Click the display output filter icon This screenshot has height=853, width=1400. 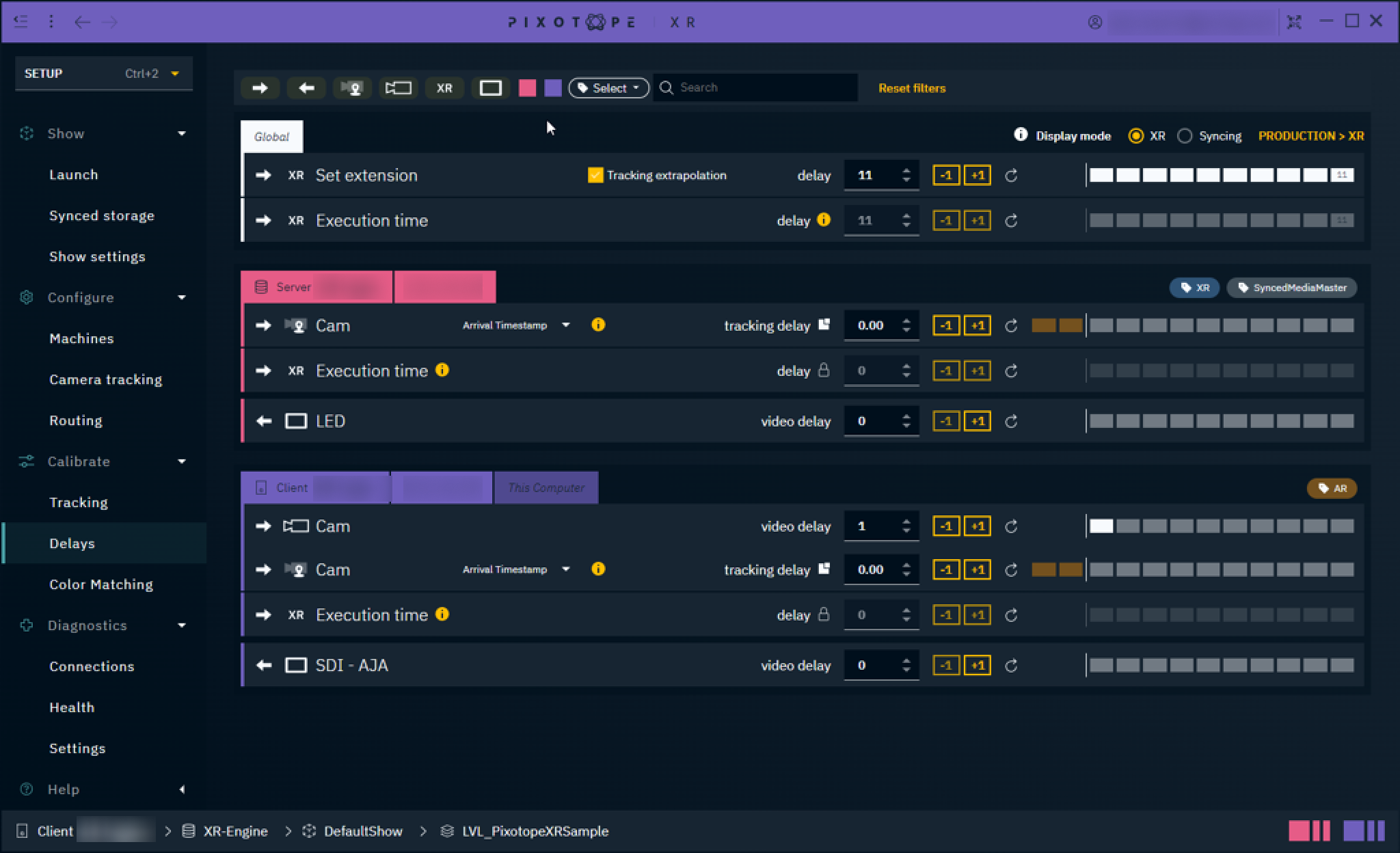point(490,88)
